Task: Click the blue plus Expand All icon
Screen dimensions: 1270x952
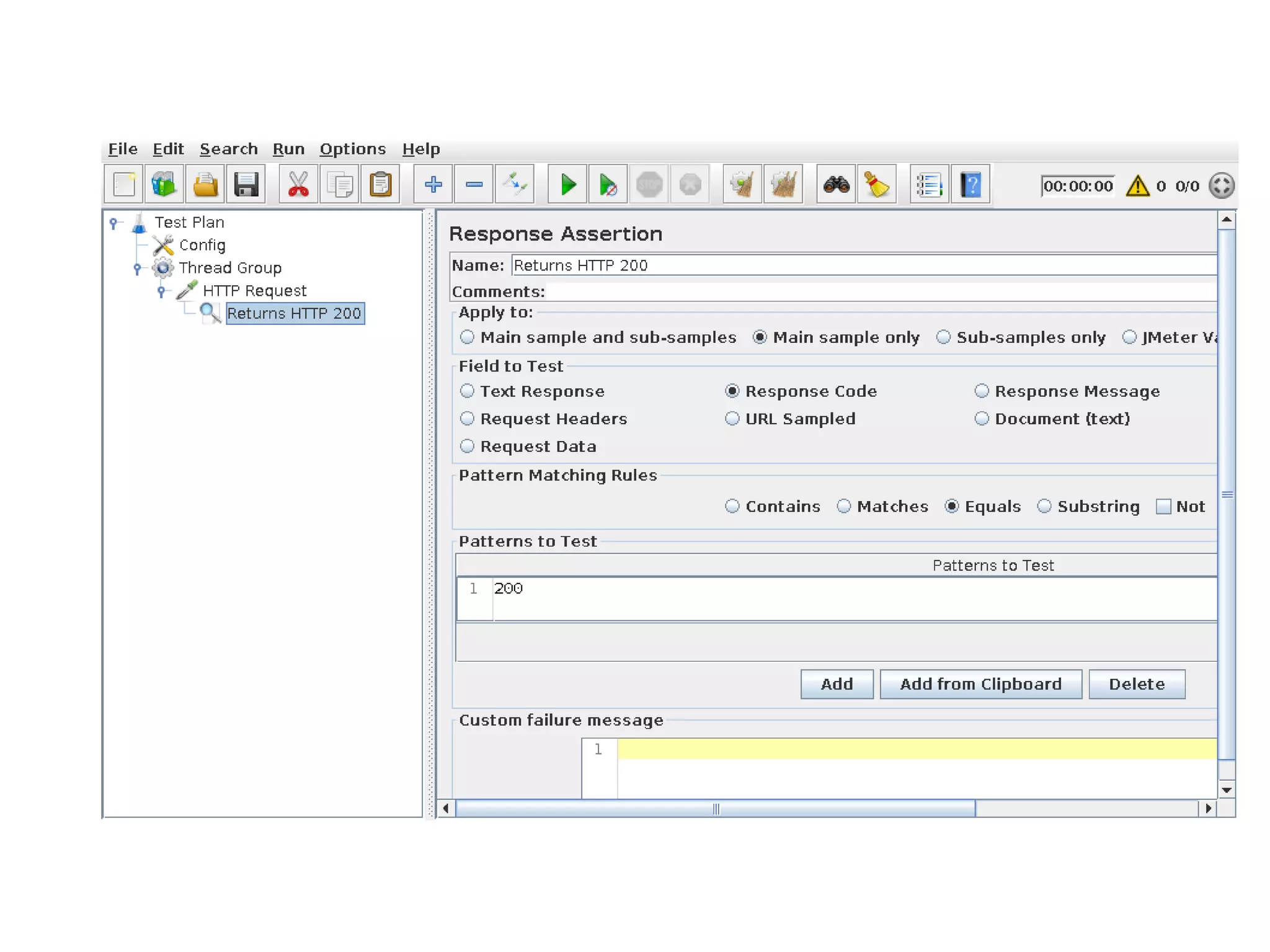Action: 433,185
